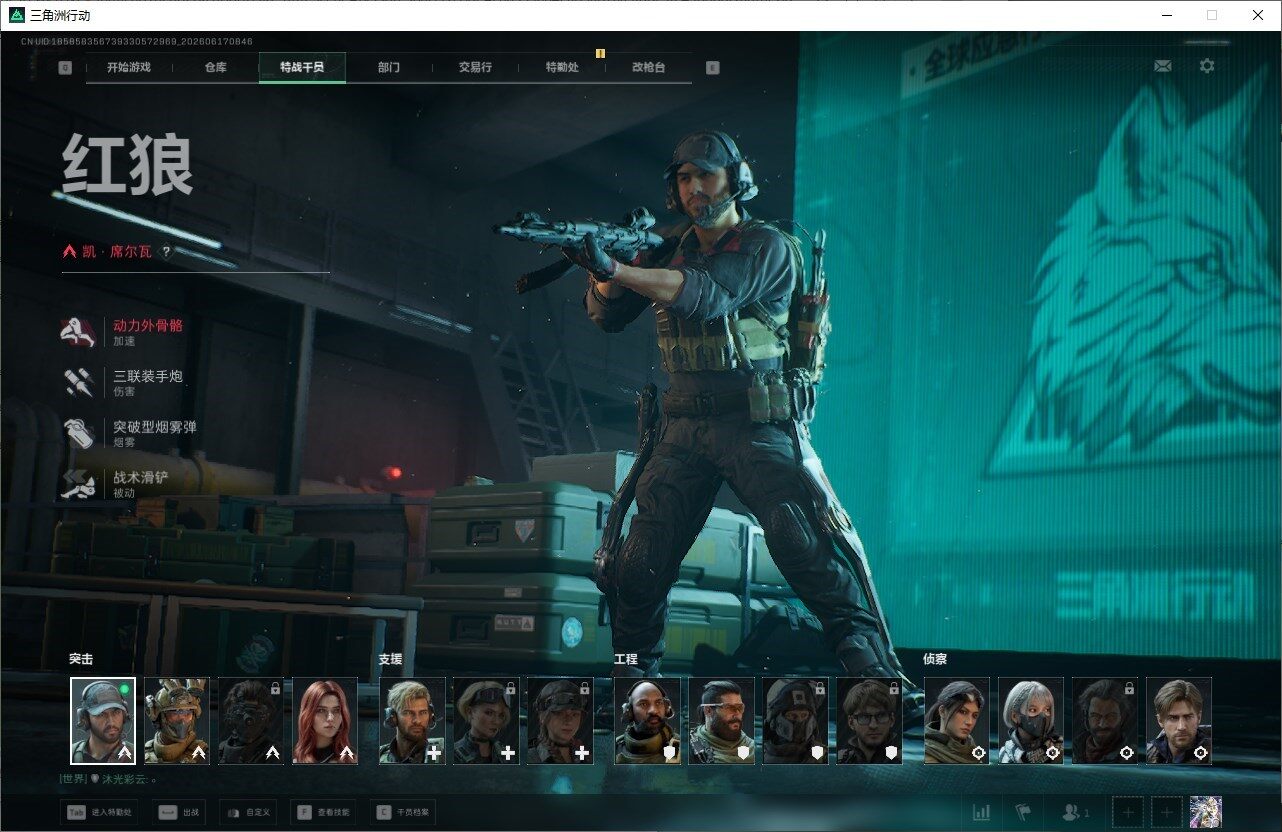Minimize the 三角洲行动 window

(1167, 15)
